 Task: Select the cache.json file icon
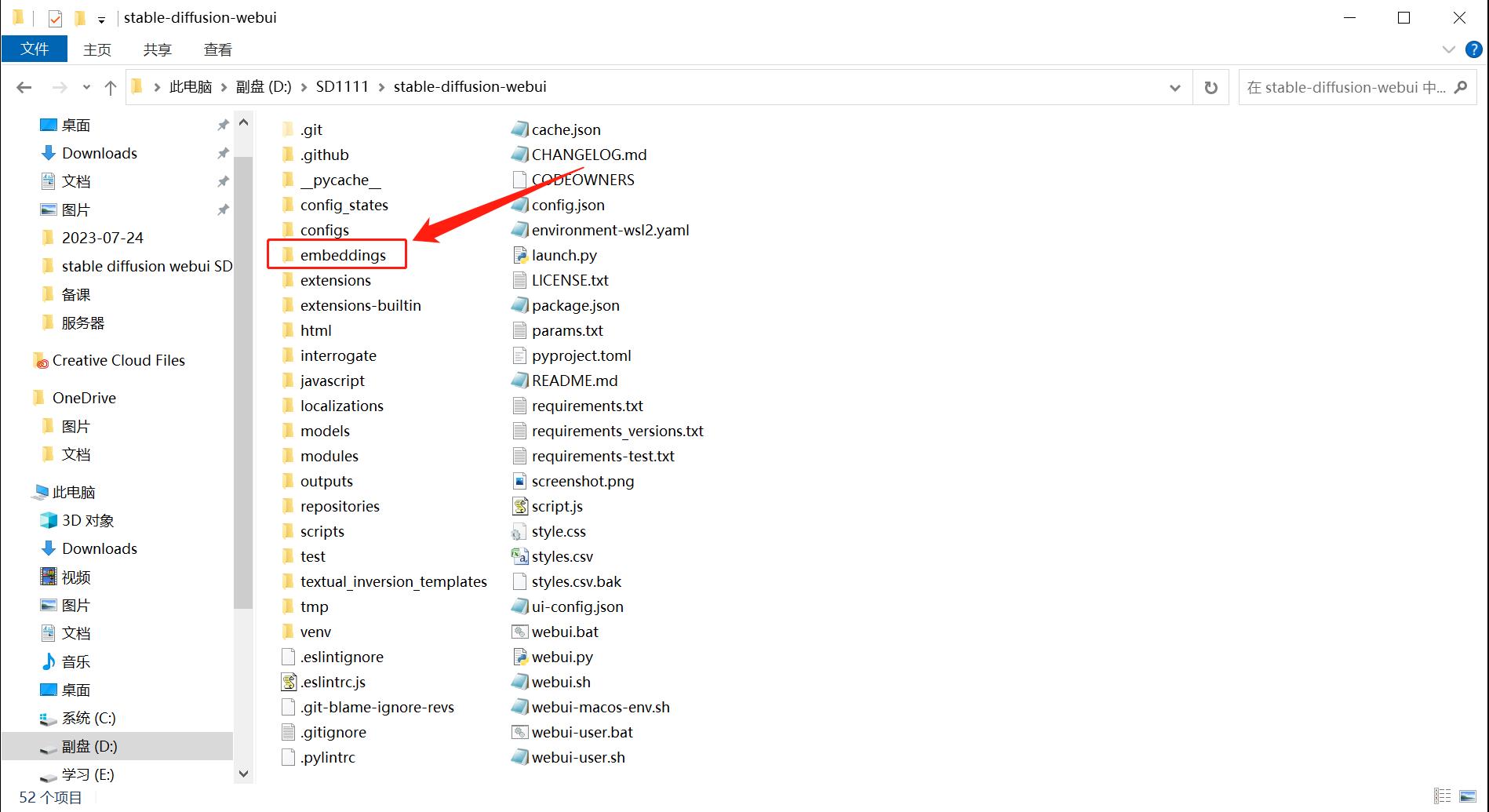(x=519, y=129)
